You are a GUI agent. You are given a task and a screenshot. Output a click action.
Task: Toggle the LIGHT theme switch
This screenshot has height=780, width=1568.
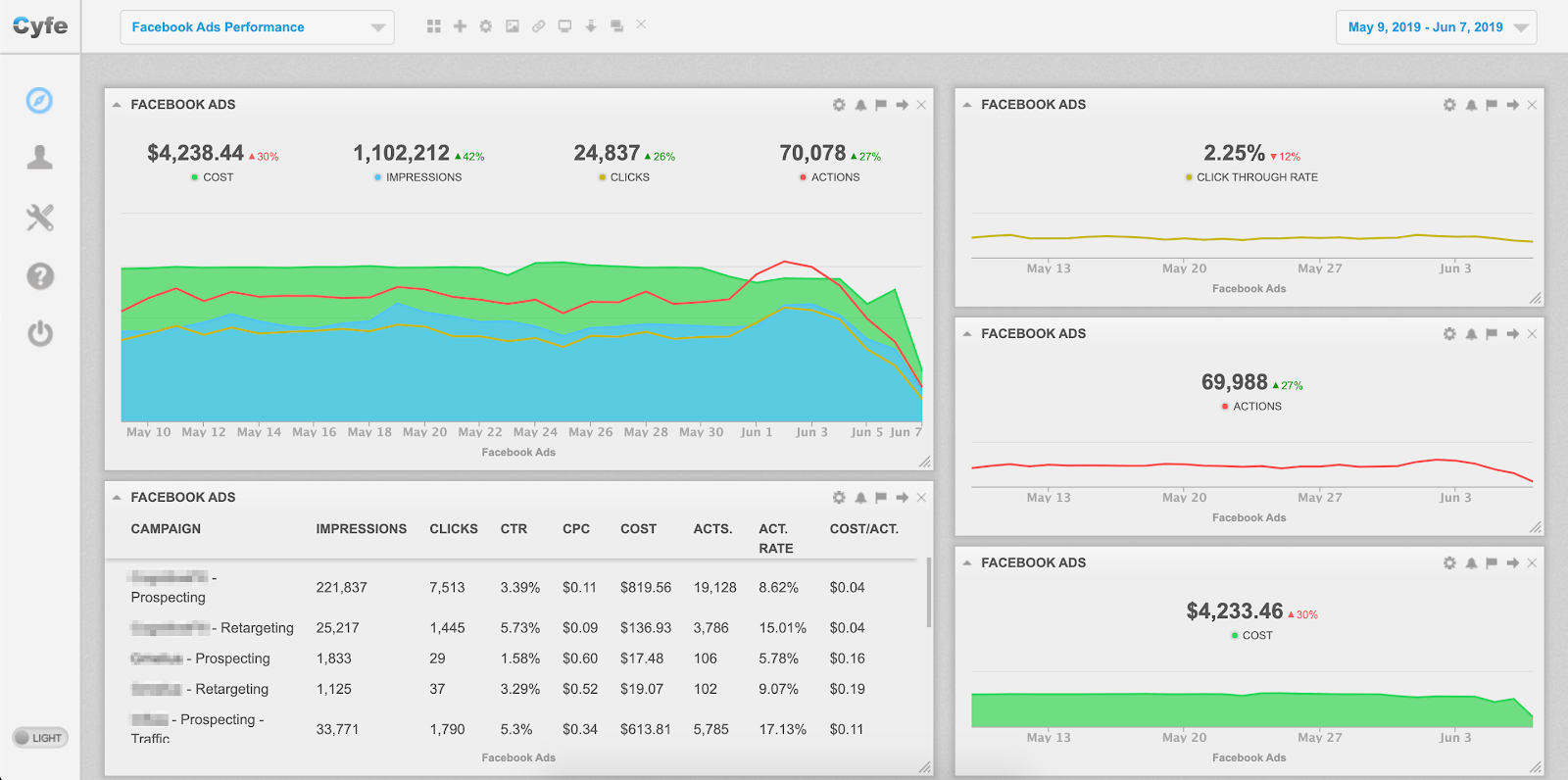point(39,738)
